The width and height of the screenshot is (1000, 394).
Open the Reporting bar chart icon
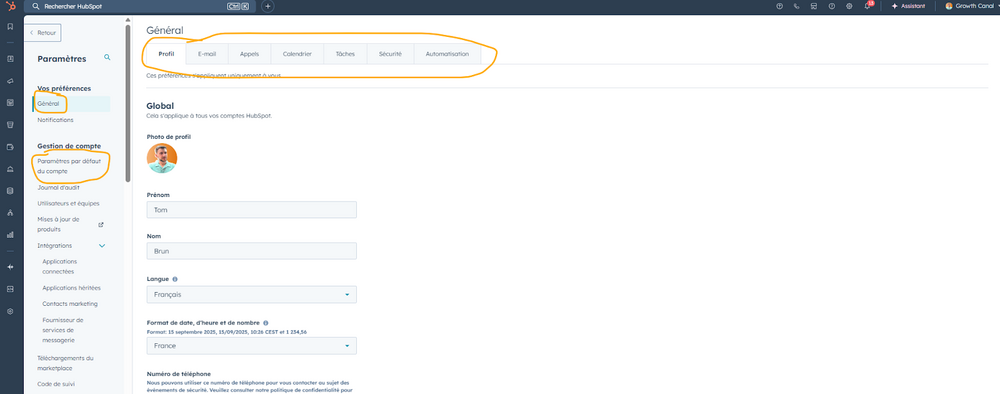(10, 235)
